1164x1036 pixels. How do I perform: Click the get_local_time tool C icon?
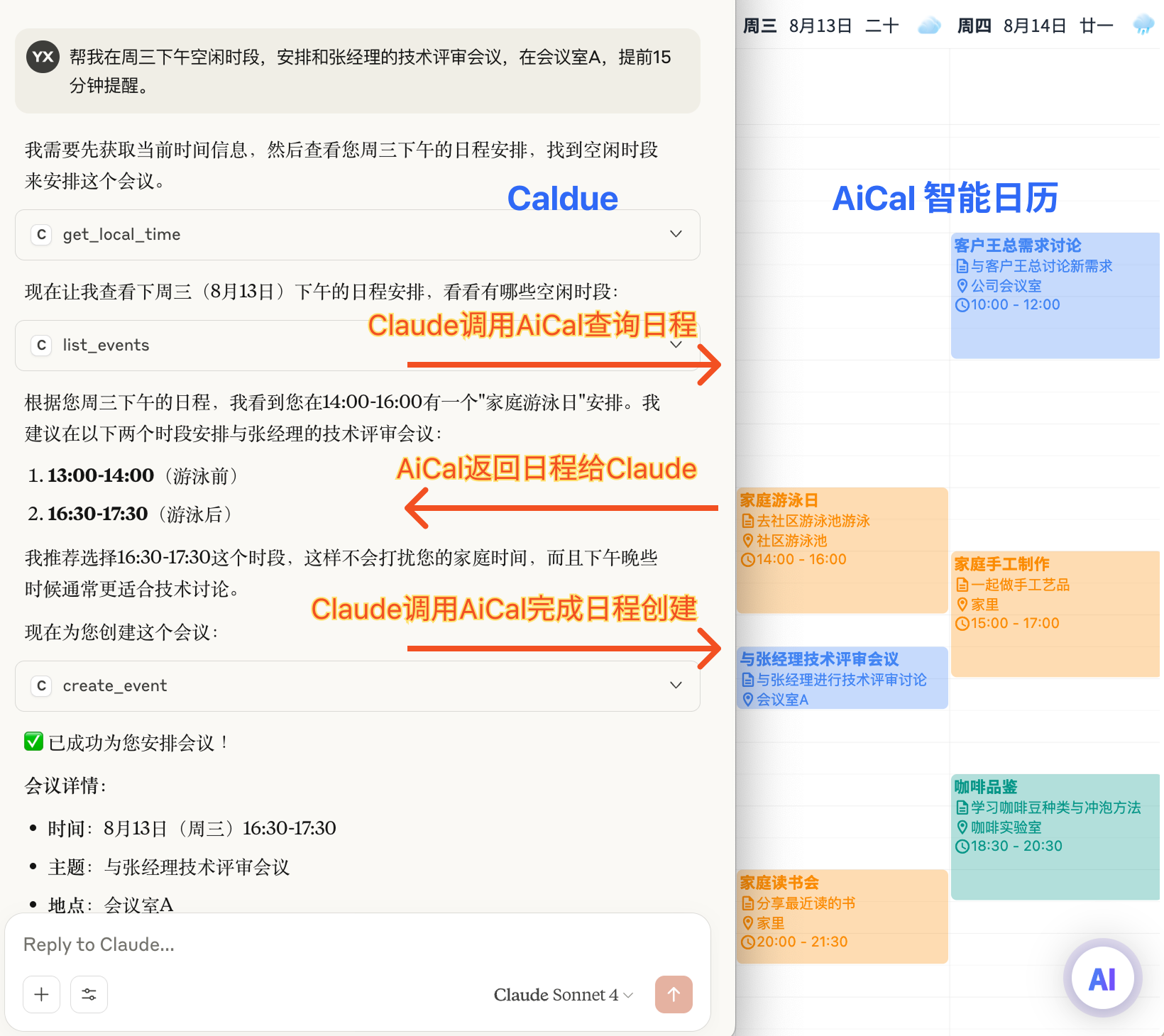tap(41, 235)
